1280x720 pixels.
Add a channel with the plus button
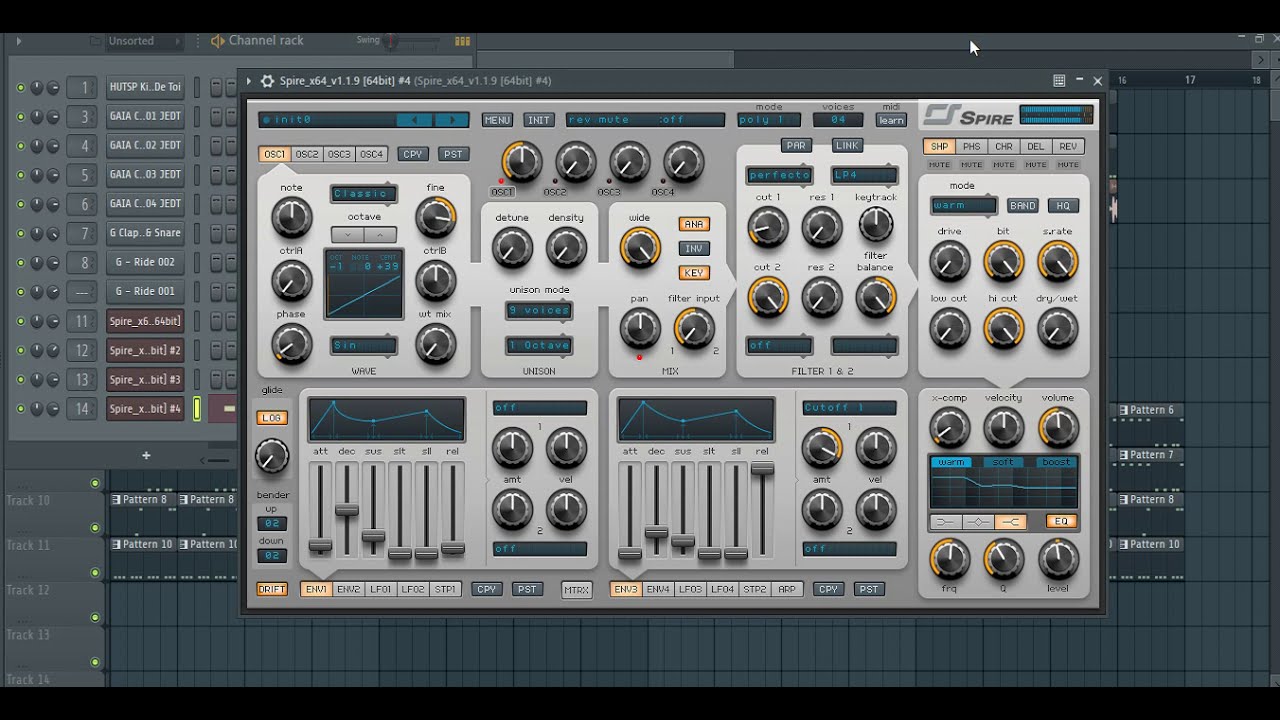(146, 456)
